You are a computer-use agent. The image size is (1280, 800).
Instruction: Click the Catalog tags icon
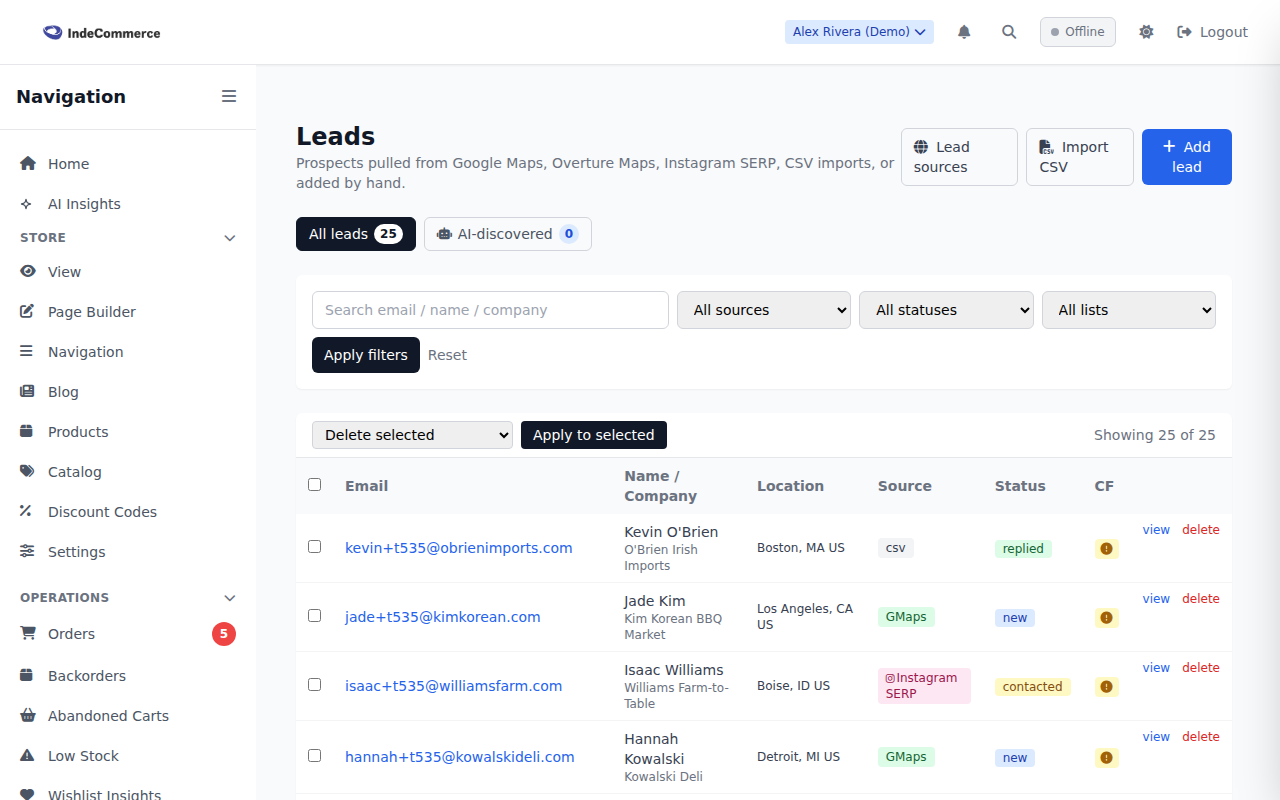tap(28, 471)
